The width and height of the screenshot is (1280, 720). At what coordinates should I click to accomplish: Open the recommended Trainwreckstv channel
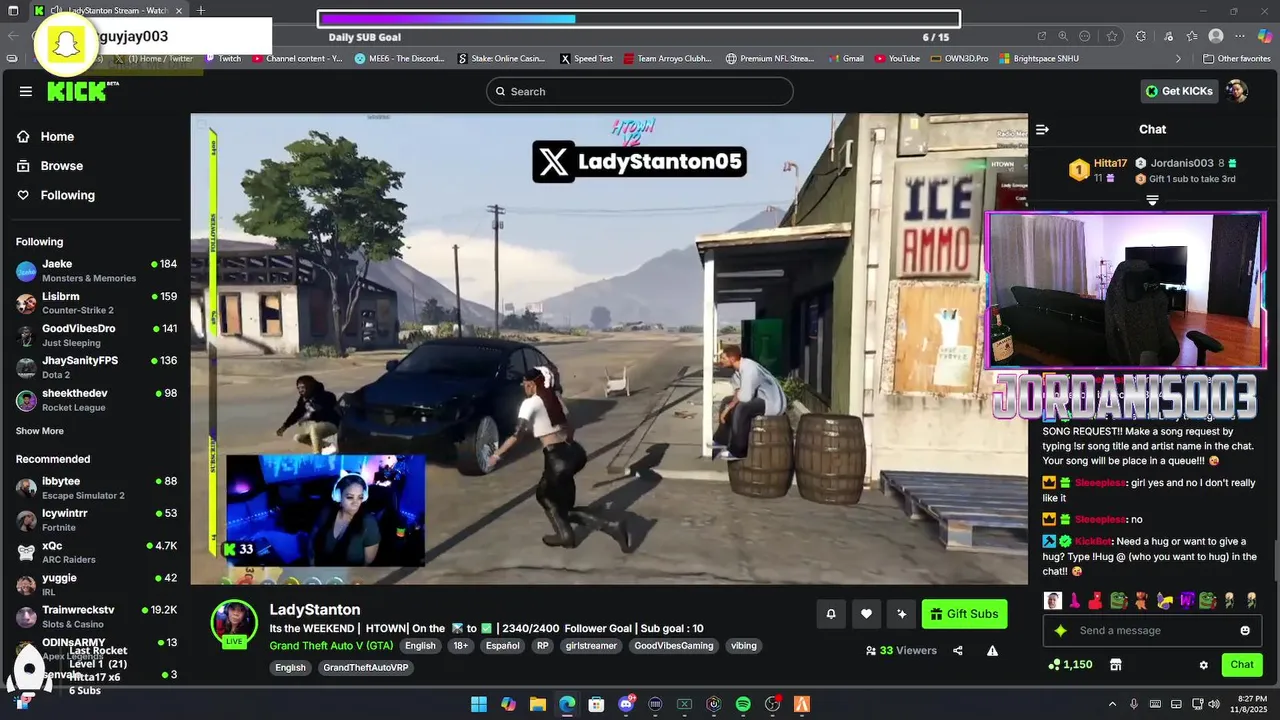tap(96, 616)
